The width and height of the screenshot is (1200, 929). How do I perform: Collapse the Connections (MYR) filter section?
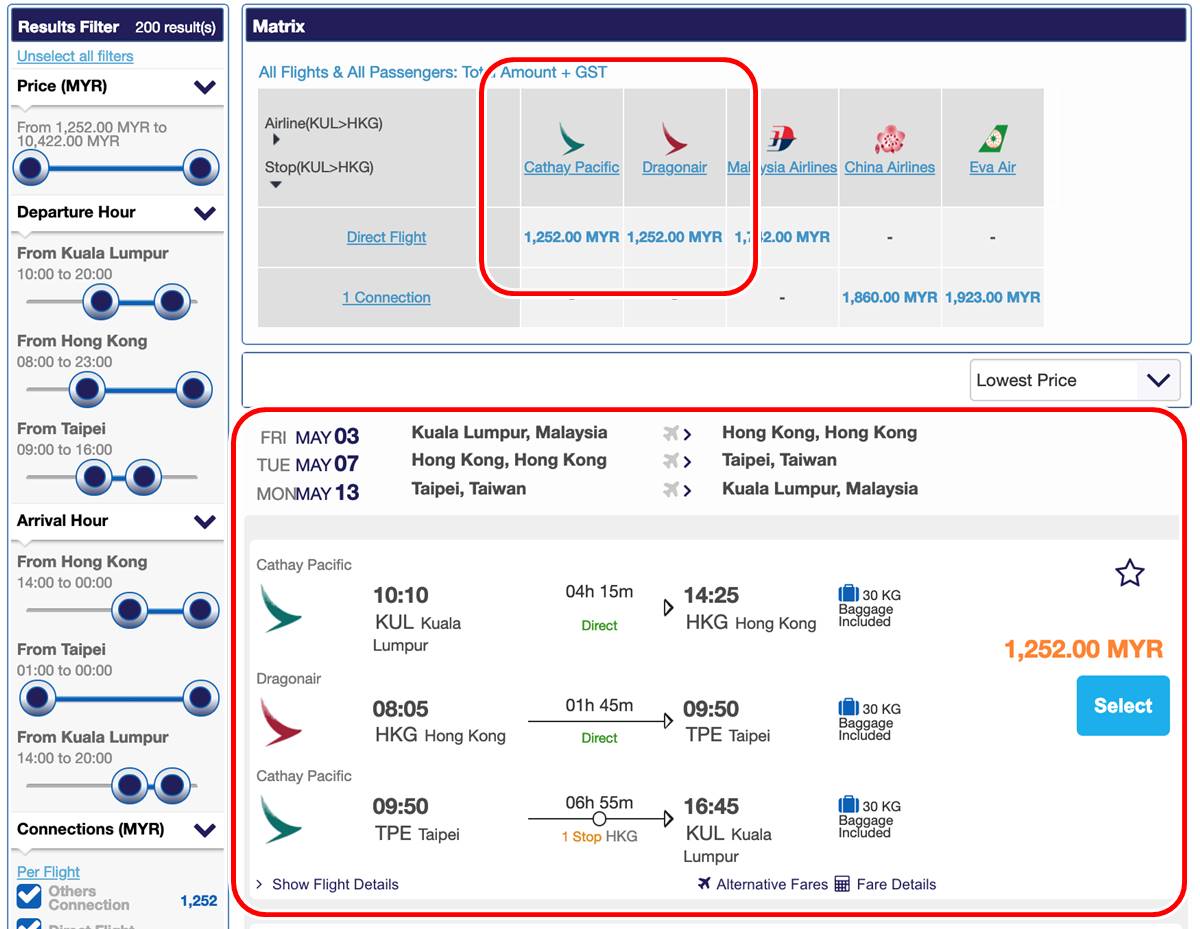pos(205,830)
